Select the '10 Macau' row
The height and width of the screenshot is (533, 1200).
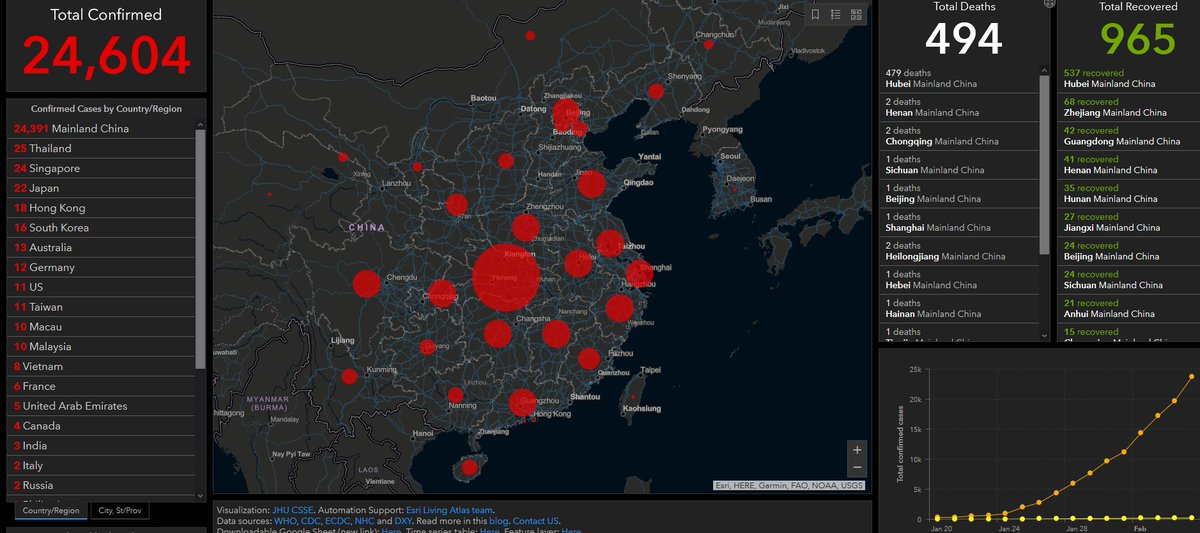pos(101,327)
